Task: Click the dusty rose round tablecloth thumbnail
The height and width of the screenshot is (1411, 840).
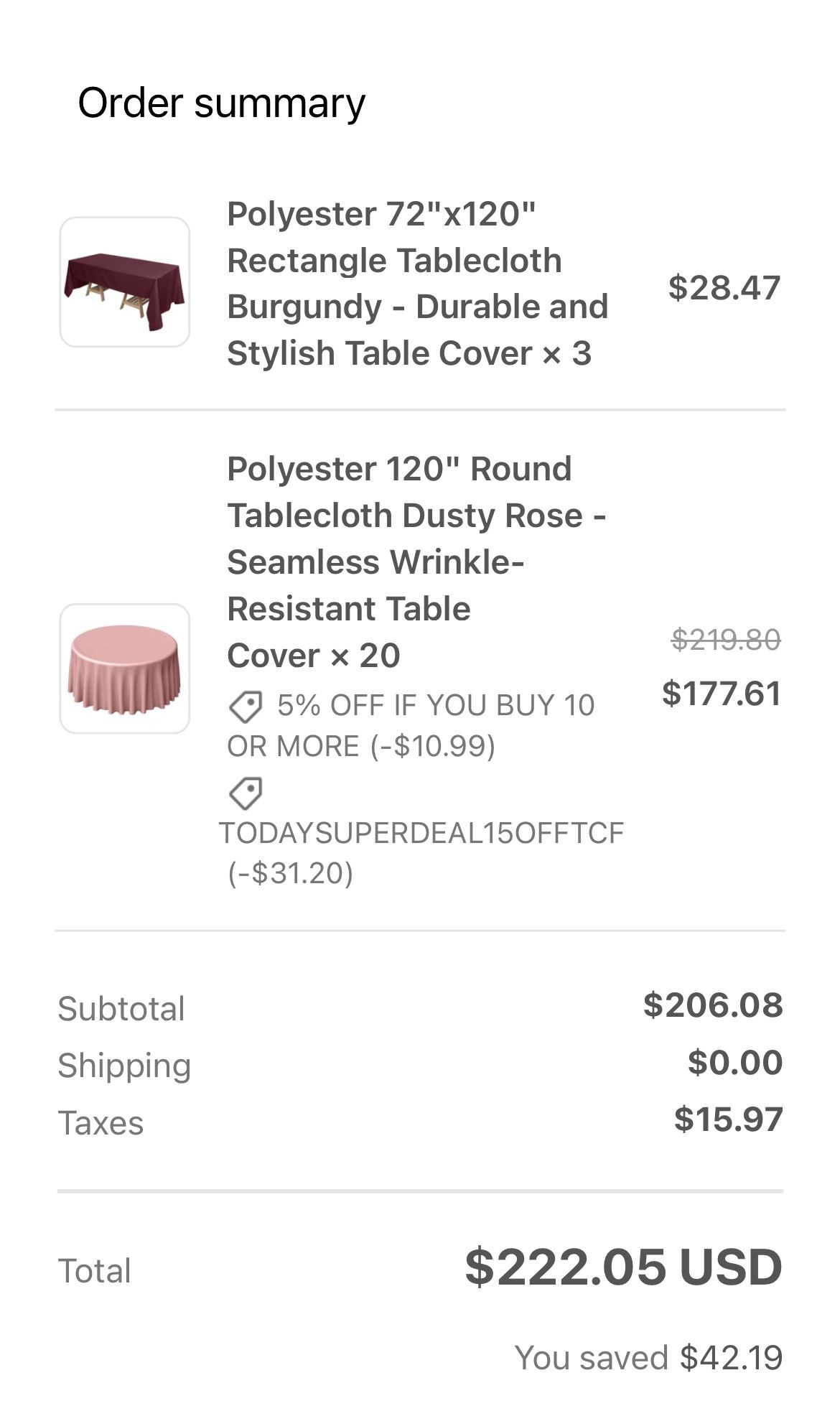Action: pos(124,669)
